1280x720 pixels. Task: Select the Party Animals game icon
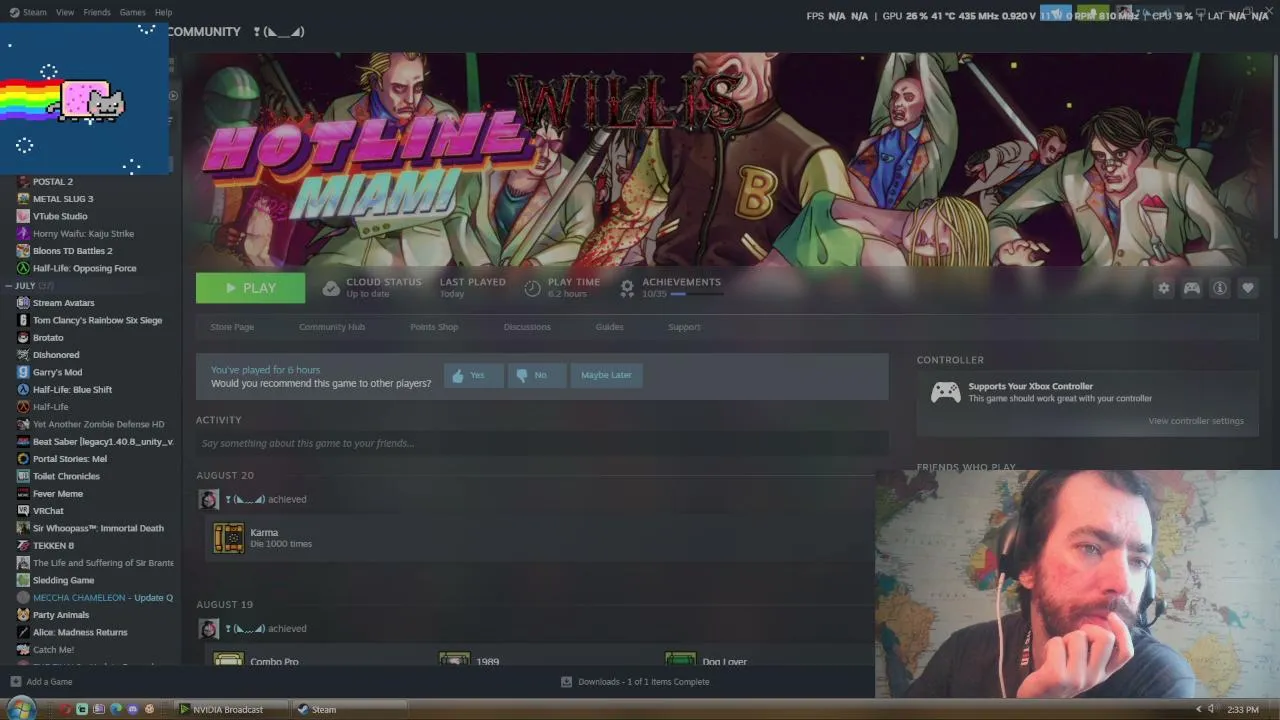tap(23, 615)
